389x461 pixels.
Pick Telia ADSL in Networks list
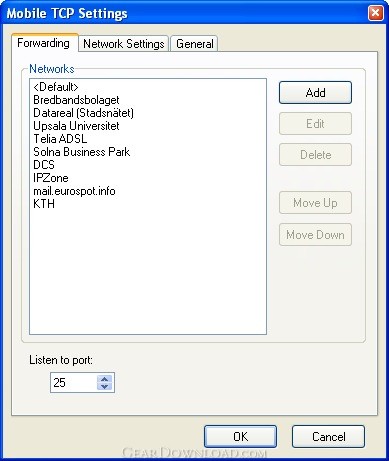point(60,139)
